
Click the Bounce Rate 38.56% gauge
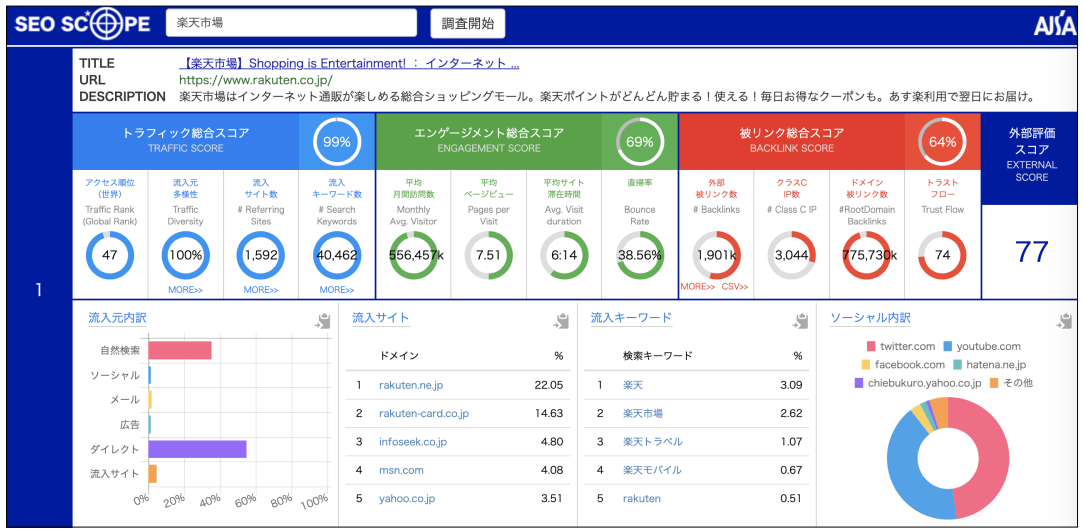coord(639,255)
